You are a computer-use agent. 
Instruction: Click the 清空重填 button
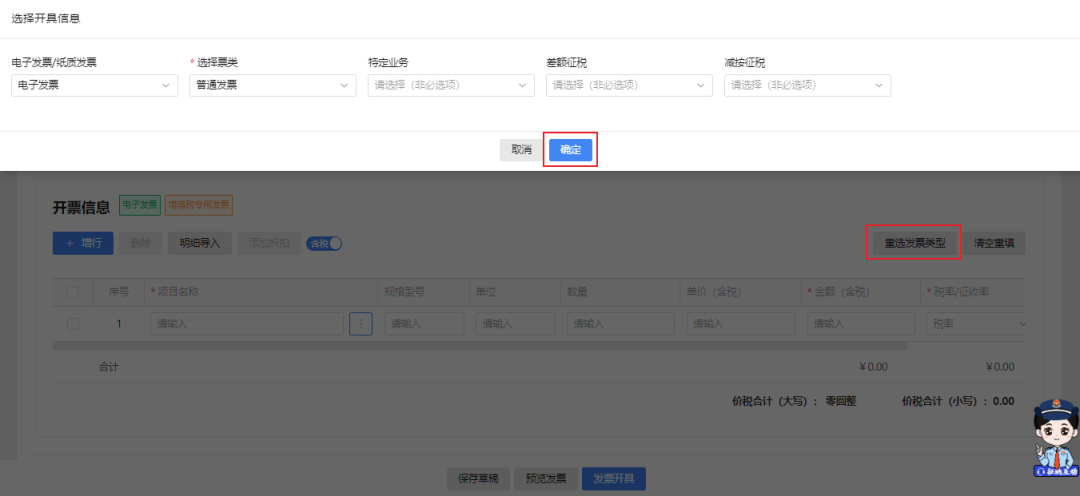[994, 243]
